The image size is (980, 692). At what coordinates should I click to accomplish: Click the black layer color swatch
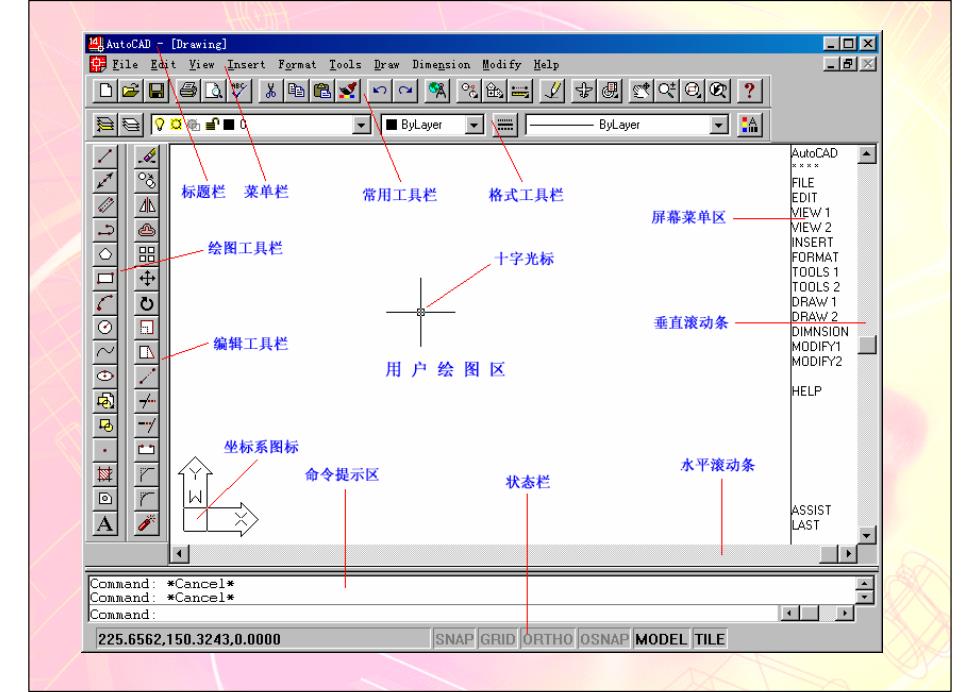[229, 124]
